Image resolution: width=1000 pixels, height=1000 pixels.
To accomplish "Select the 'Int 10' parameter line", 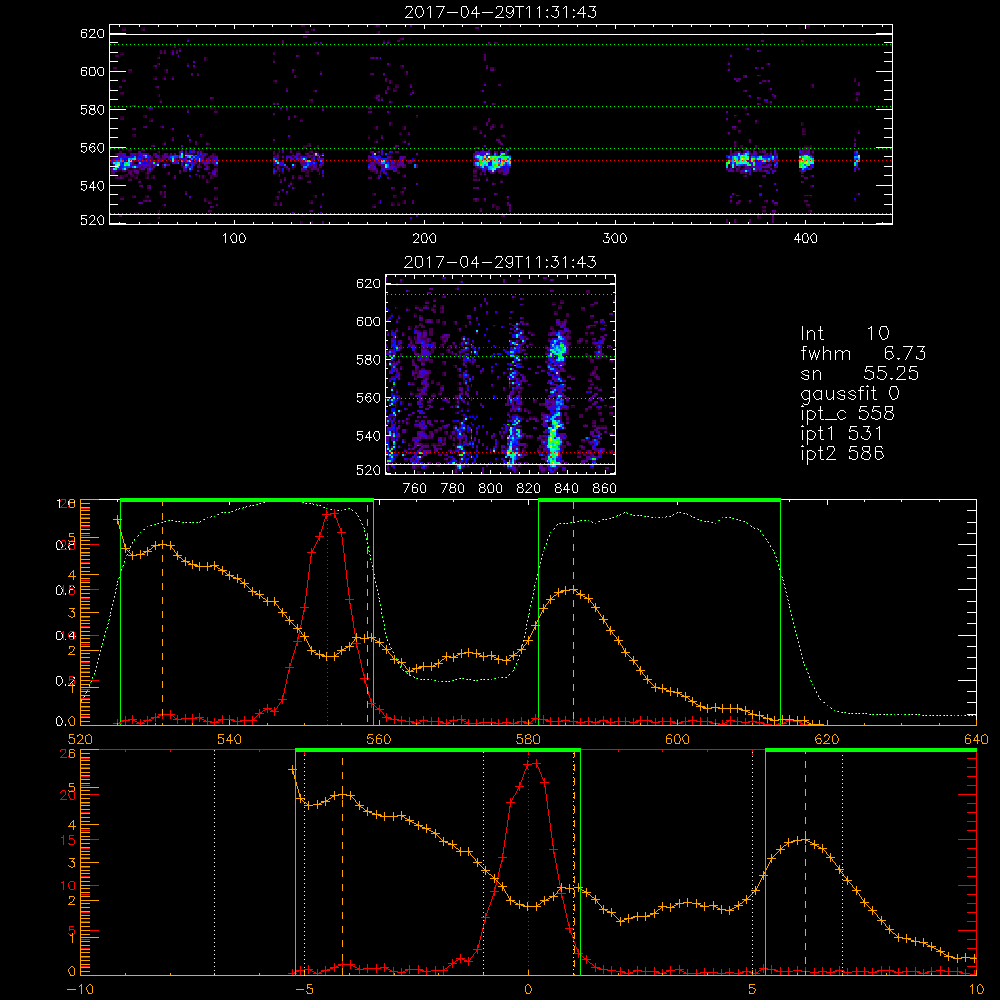I will 844,333.
